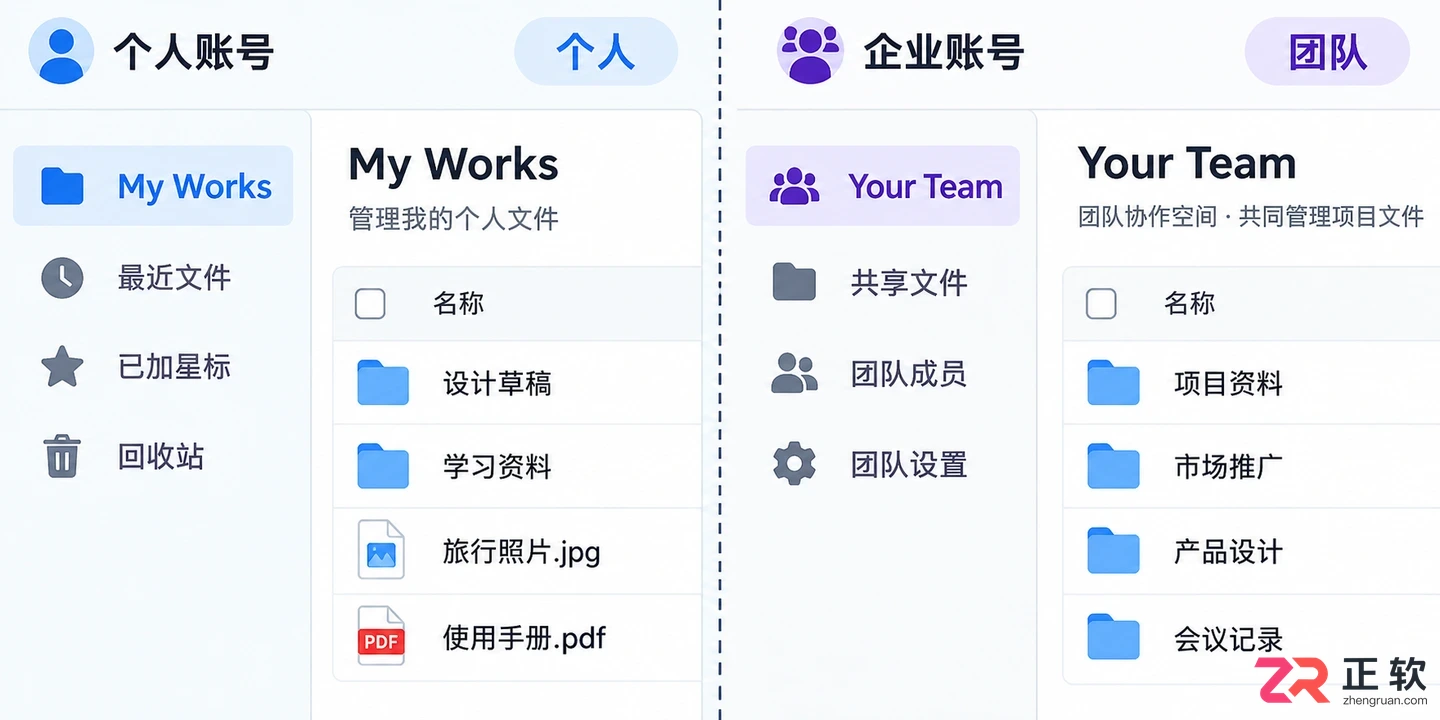Click the file name 使用手册.pdf
This screenshot has width=1440, height=720.
524,637
